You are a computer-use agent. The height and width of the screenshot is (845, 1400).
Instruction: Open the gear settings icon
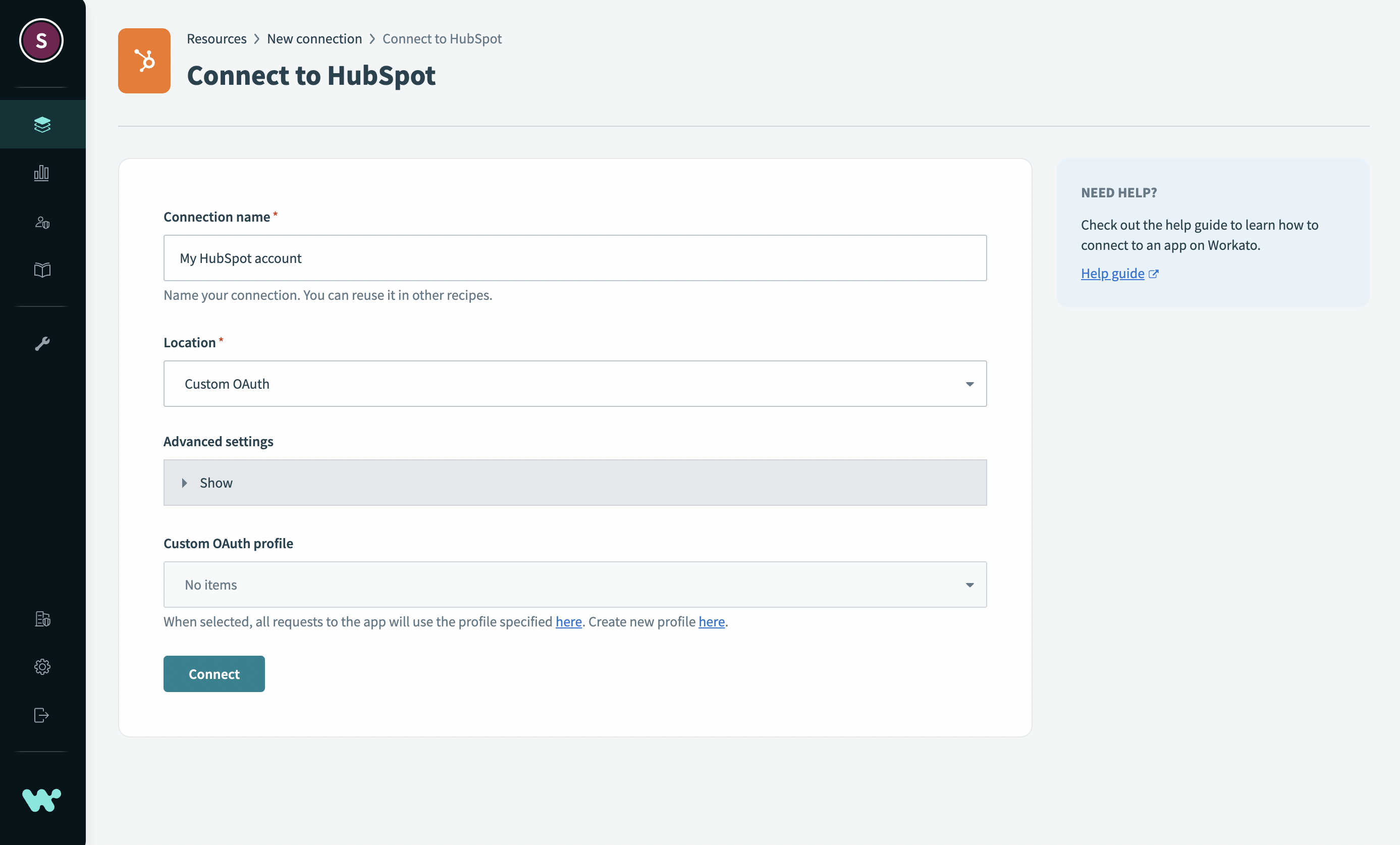click(42, 667)
